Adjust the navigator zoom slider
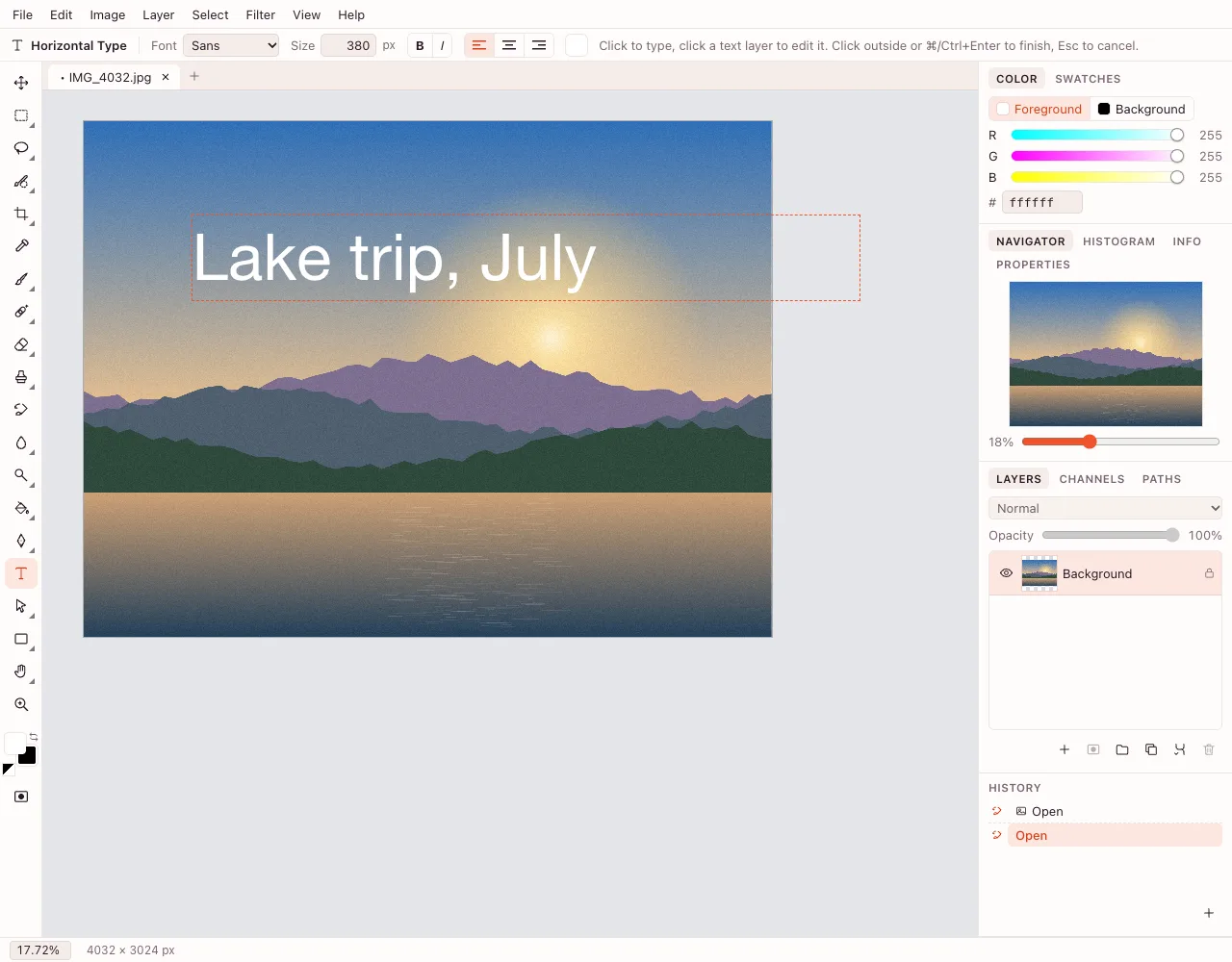Viewport: 1232px width, 962px height. (1120, 442)
